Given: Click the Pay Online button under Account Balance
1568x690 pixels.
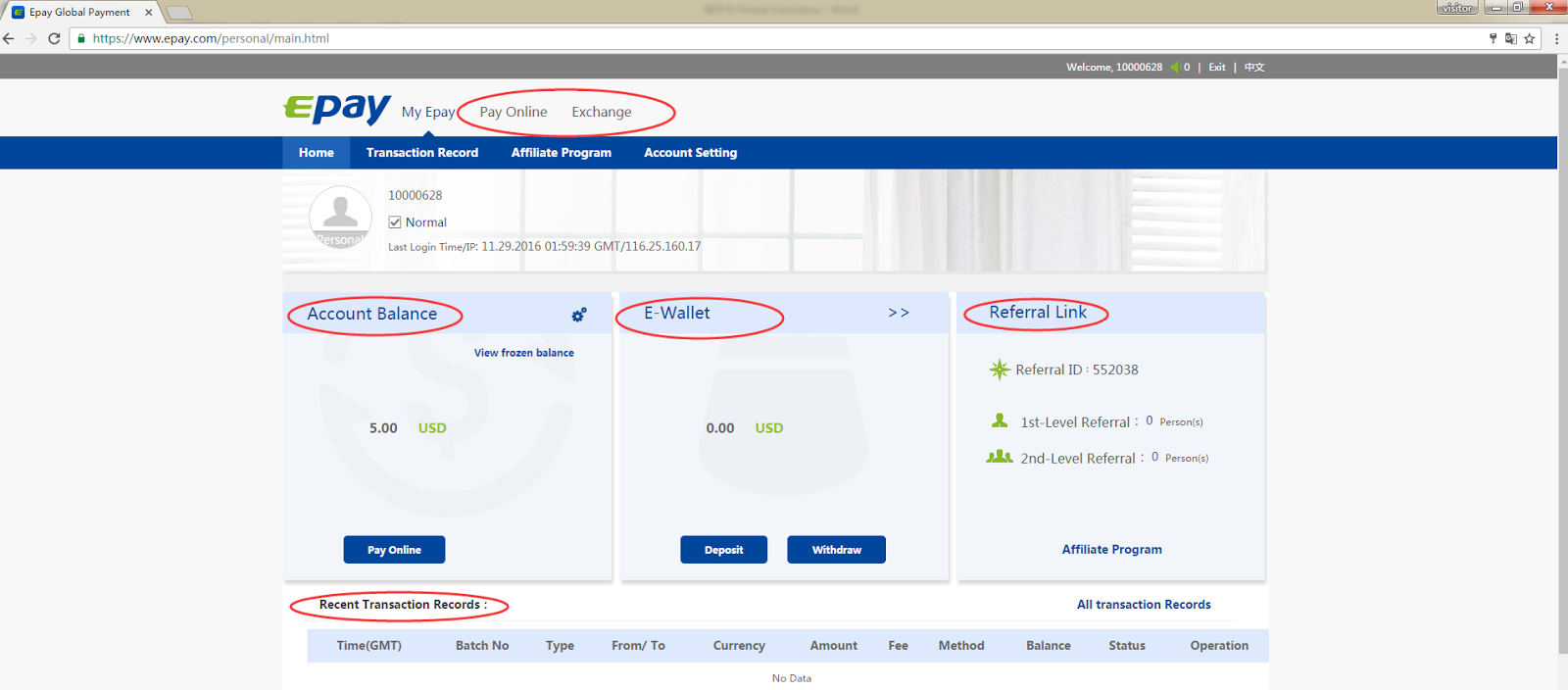Looking at the screenshot, I should pyautogui.click(x=394, y=550).
